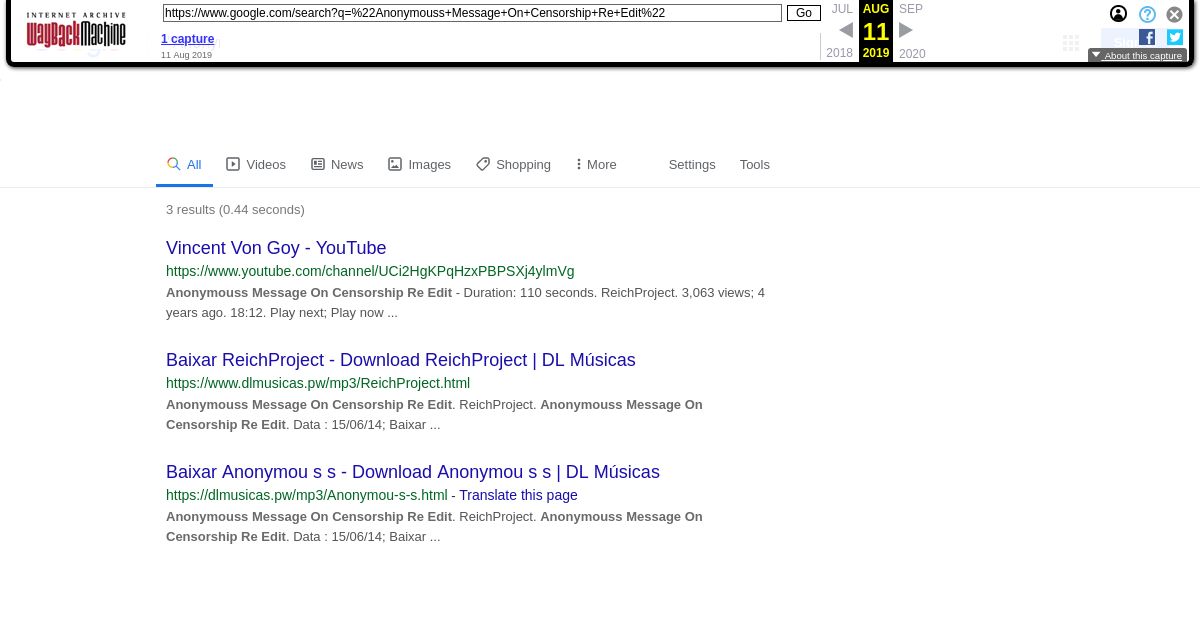
Task: Switch to the News tab
Action: 337,164
